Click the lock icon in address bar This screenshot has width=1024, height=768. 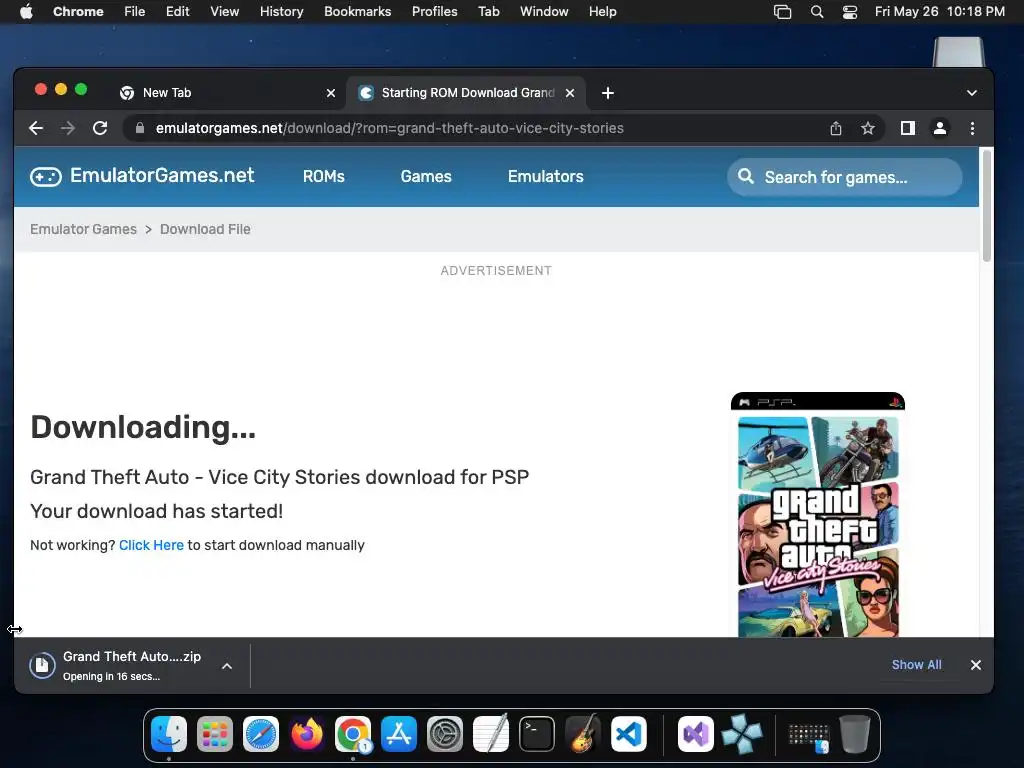(x=139, y=128)
